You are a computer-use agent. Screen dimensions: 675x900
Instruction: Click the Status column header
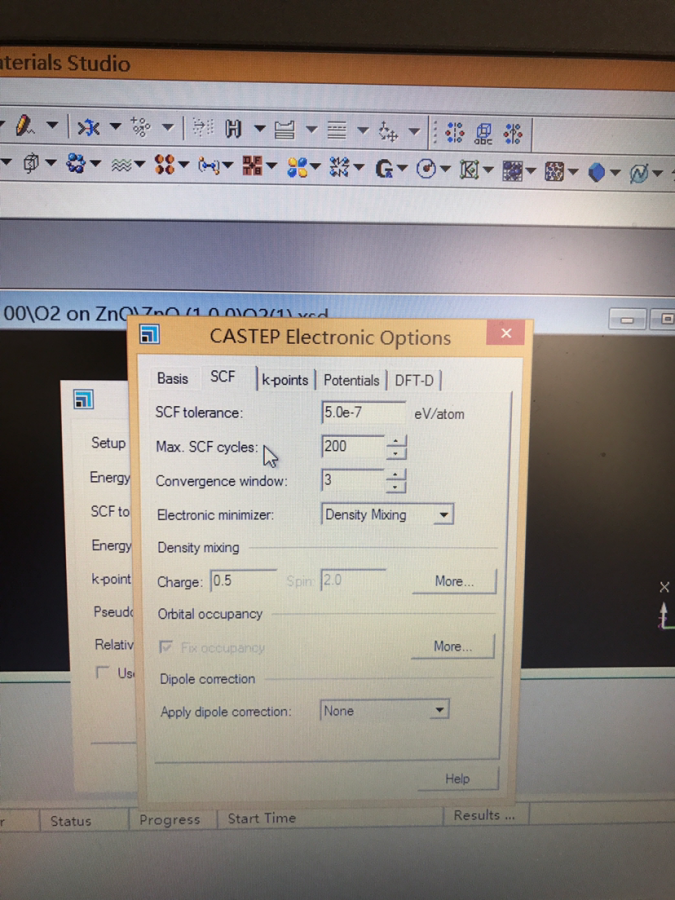click(84, 821)
